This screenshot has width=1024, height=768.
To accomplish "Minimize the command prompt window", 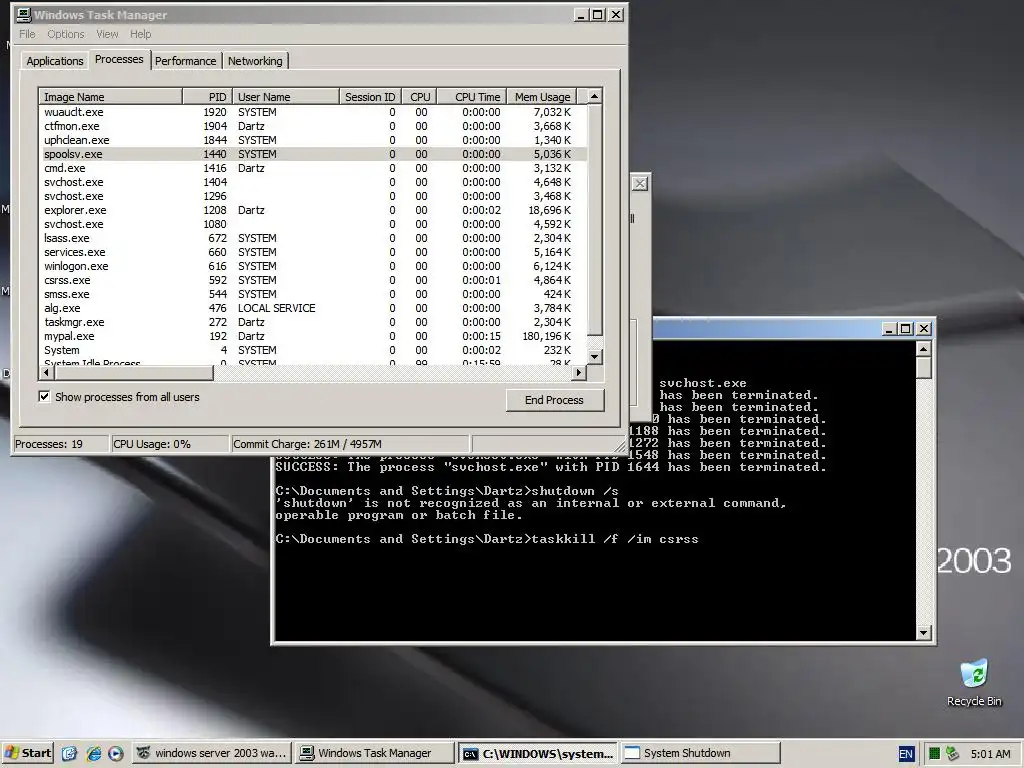I will 889,328.
